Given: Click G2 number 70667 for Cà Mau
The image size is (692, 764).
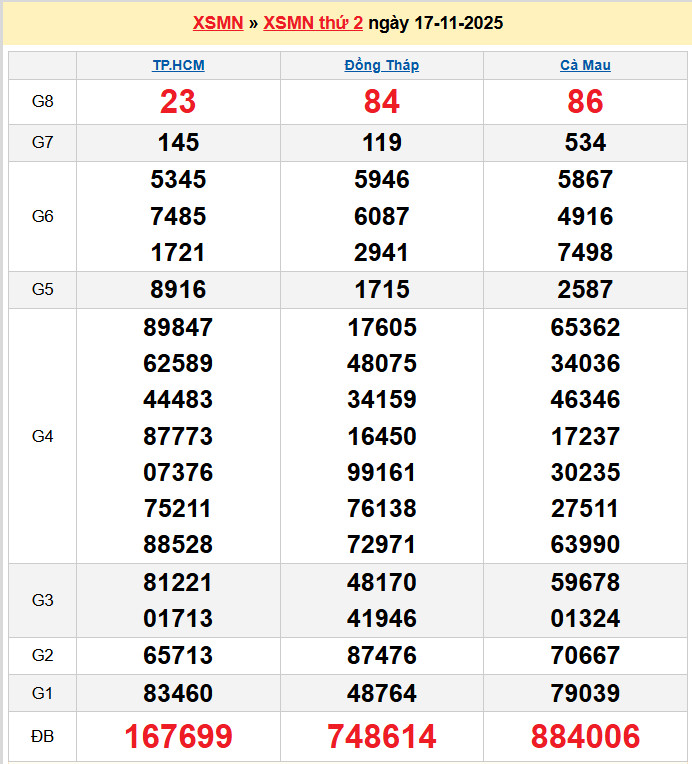Looking at the screenshot, I should coord(585,656).
